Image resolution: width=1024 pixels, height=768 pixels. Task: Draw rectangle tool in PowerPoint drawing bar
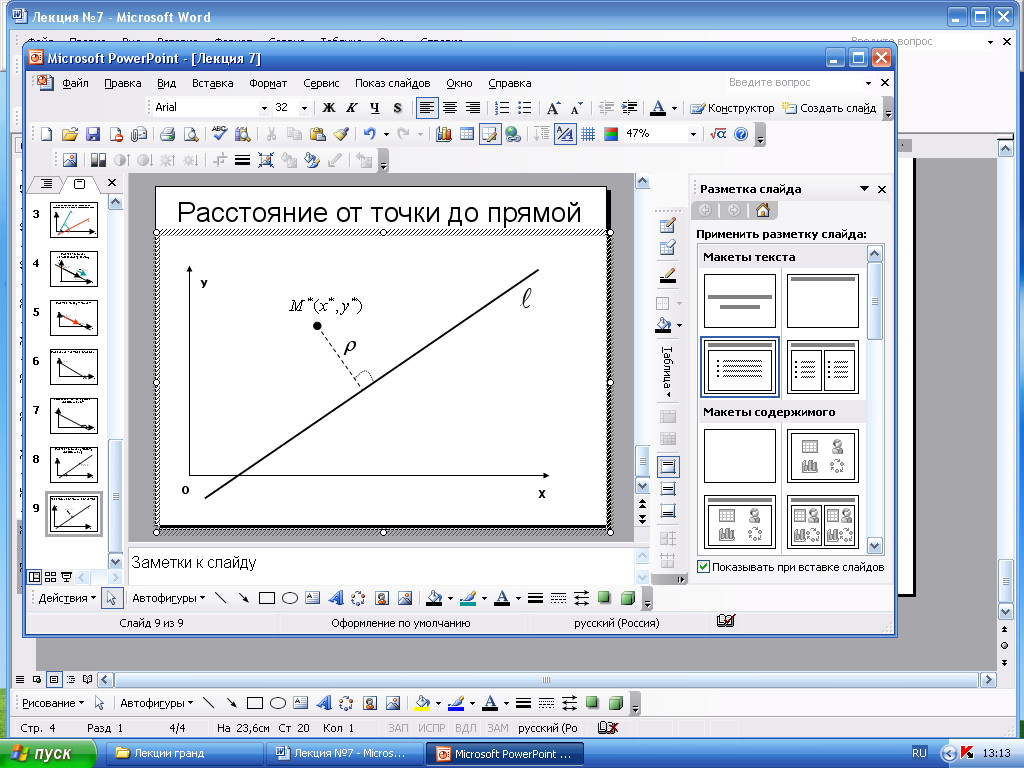tap(266, 598)
